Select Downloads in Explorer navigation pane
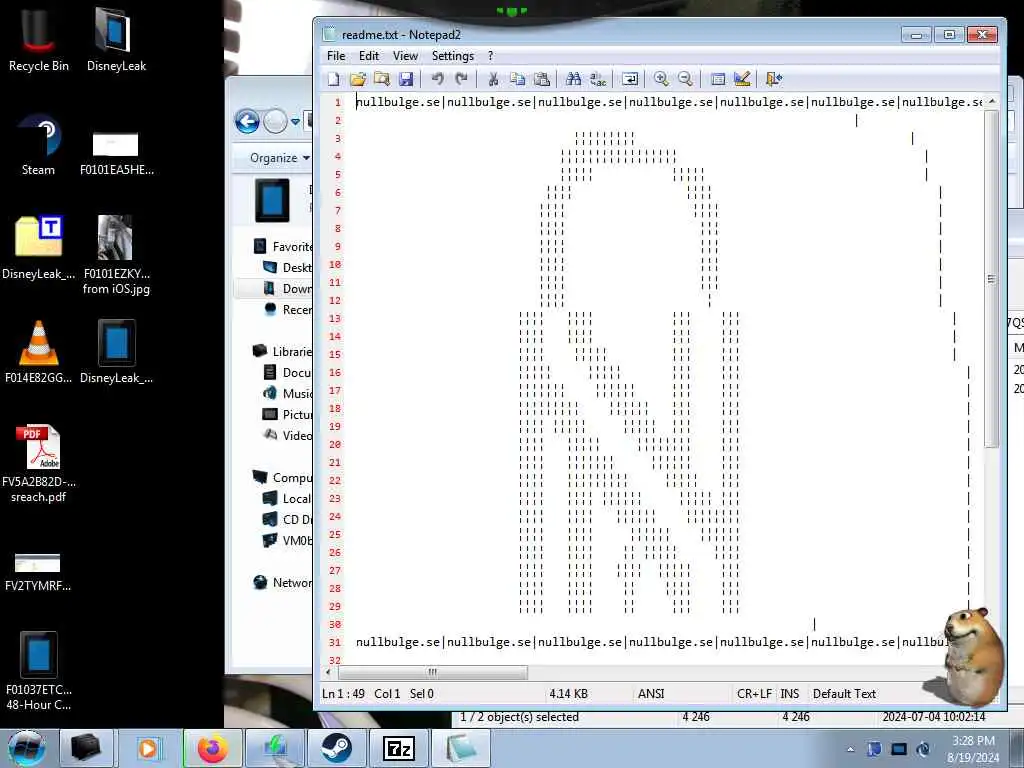This screenshot has width=1024, height=768. click(x=288, y=289)
